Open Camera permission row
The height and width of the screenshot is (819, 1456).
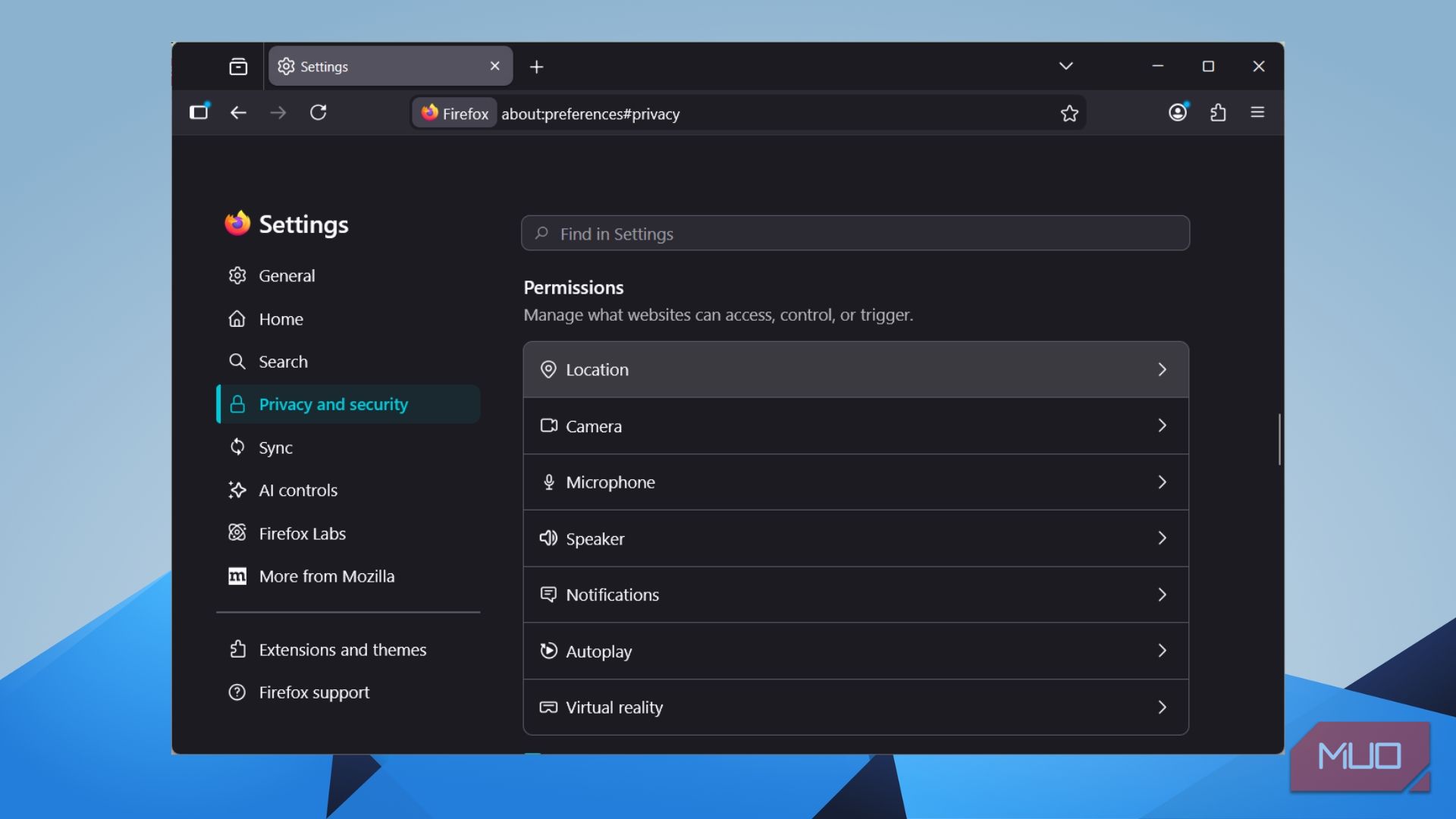(855, 426)
